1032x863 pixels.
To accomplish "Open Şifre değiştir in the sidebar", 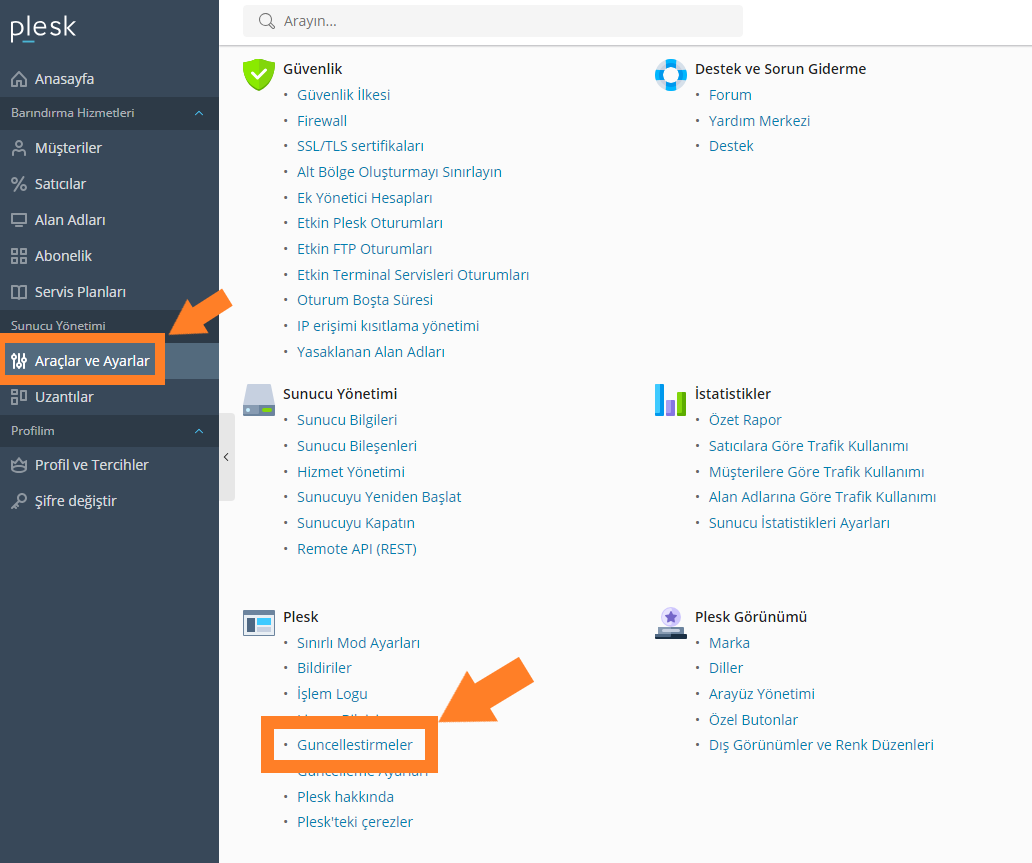I will [x=76, y=501].
